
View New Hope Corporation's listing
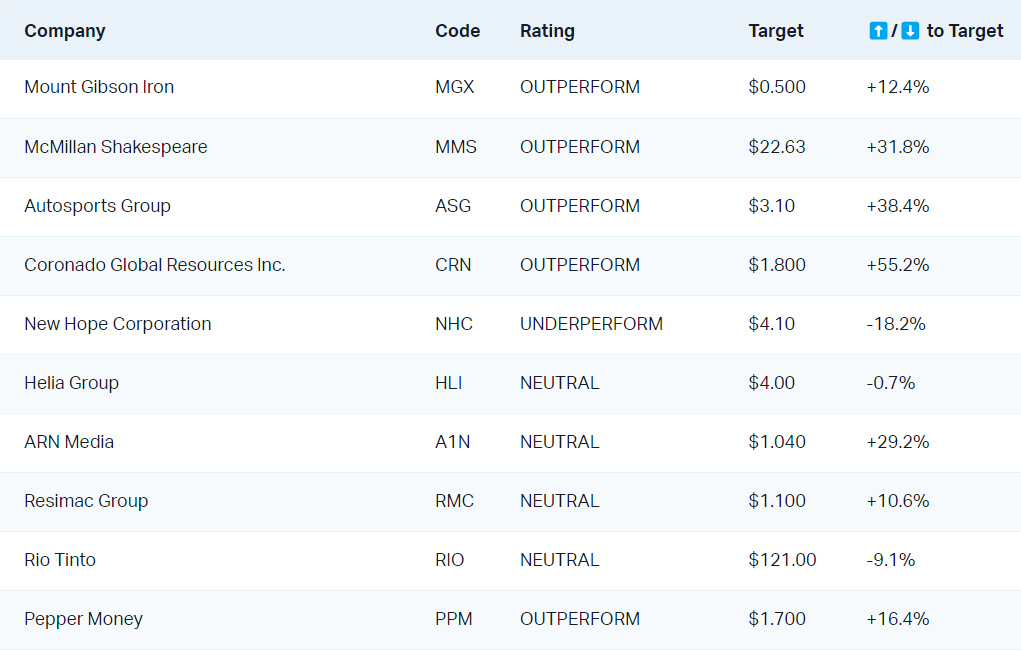pyautogui.click(x=117, y=324)
